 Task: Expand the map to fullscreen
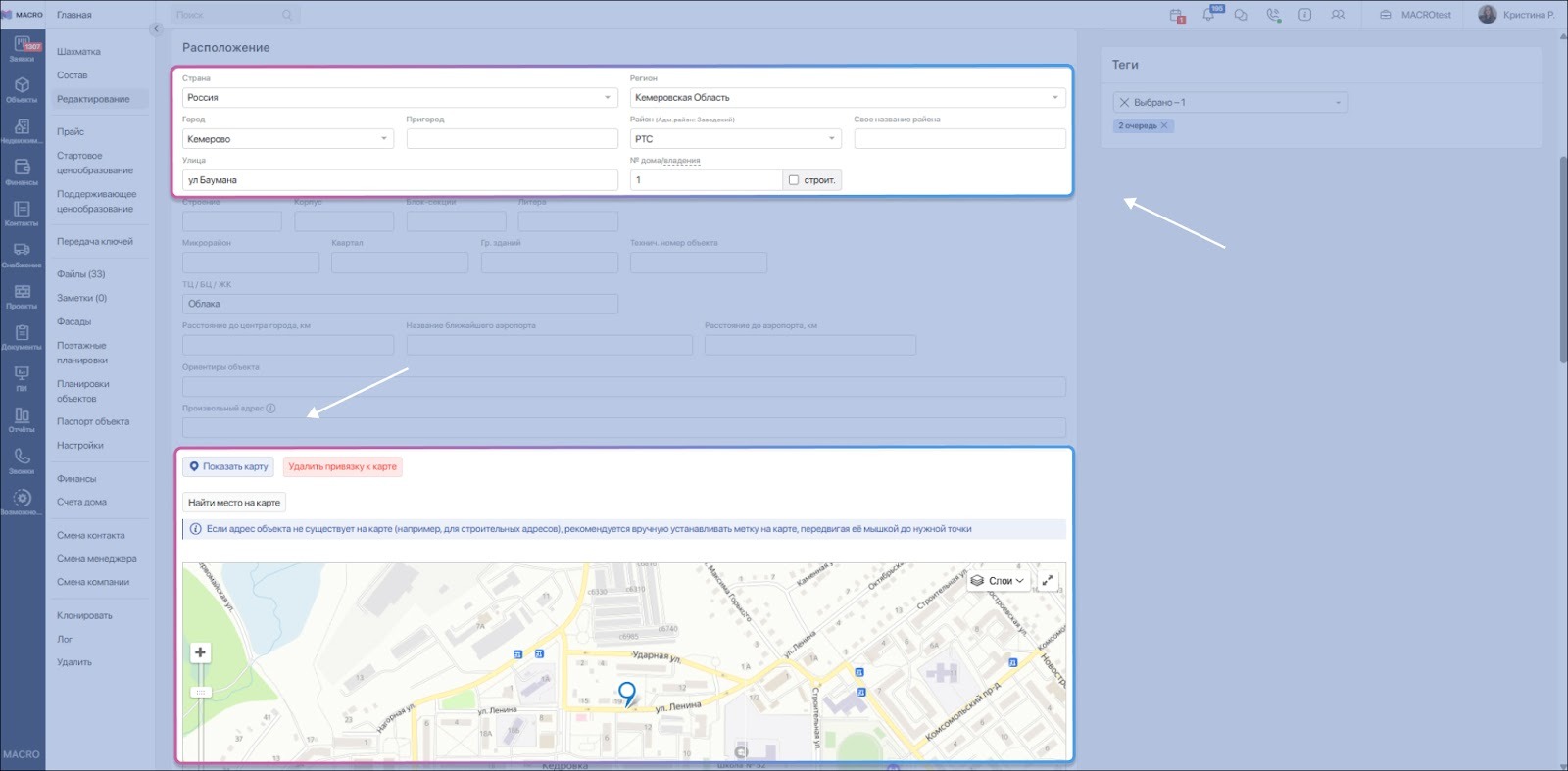(x=1048, y=581)
